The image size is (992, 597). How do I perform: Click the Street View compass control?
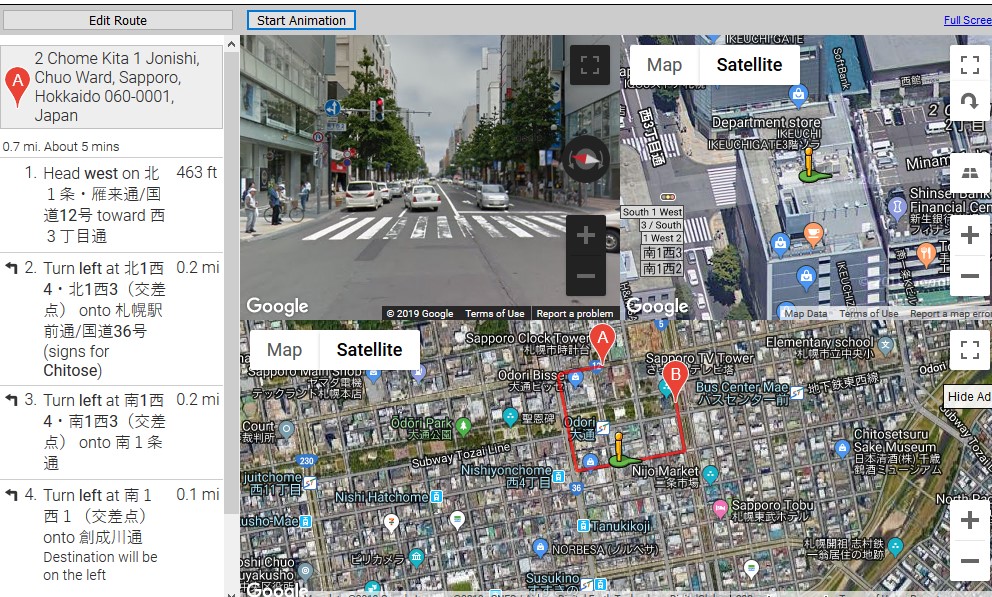pos(586,159)
